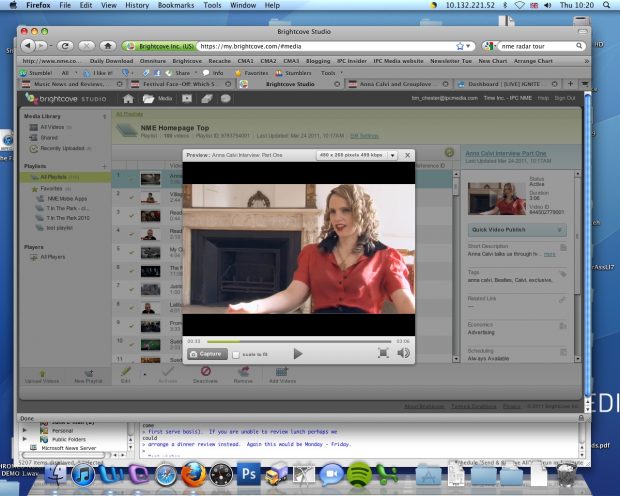This screenshot has width=620, height=496.
Task: Add a new playlist with plus icon
Action: (104, 167)
